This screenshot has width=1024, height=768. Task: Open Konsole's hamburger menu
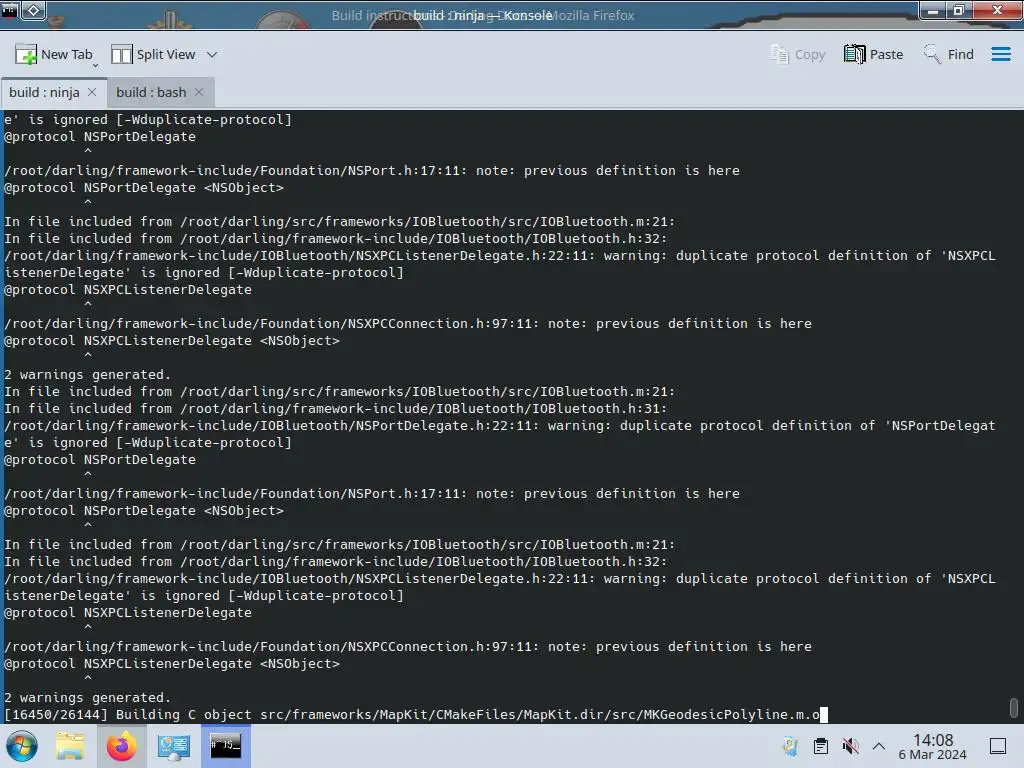click(x=1000, y=54)
